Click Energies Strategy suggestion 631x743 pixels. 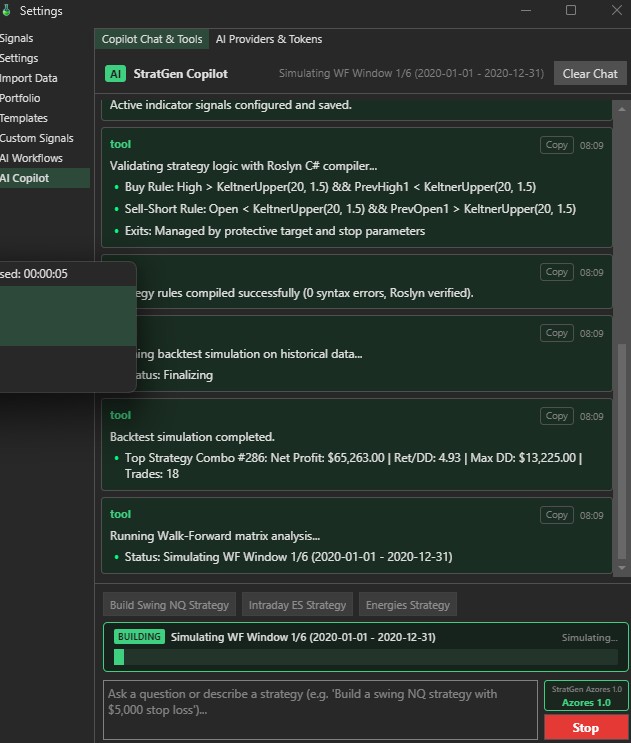point(407,605)
